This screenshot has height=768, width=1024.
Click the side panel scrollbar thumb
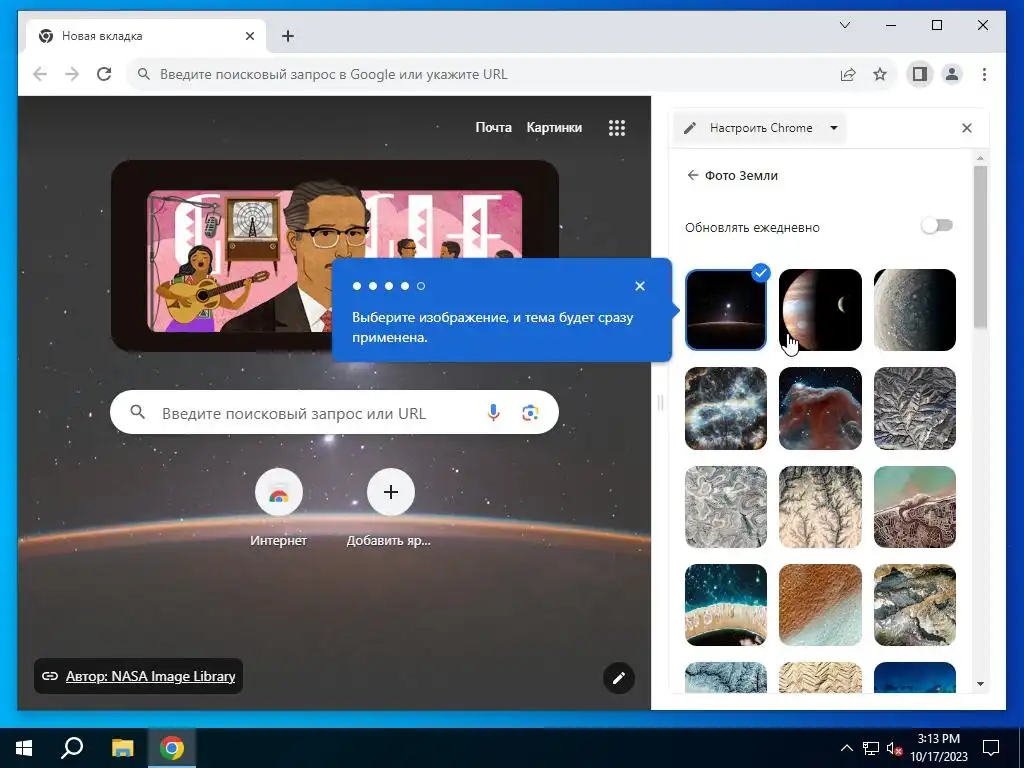980,247
